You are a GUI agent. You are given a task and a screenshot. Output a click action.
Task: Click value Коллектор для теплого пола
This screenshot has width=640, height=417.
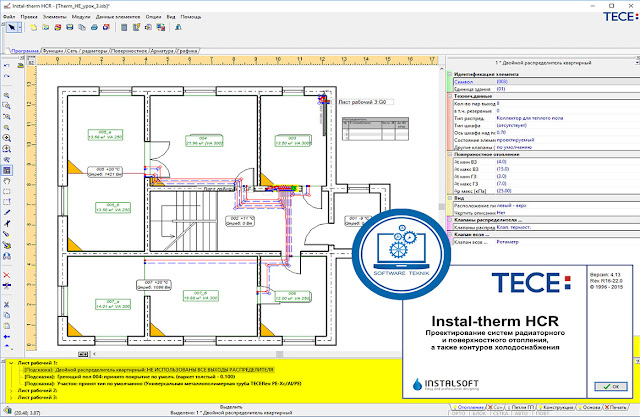tap(530, 118)
